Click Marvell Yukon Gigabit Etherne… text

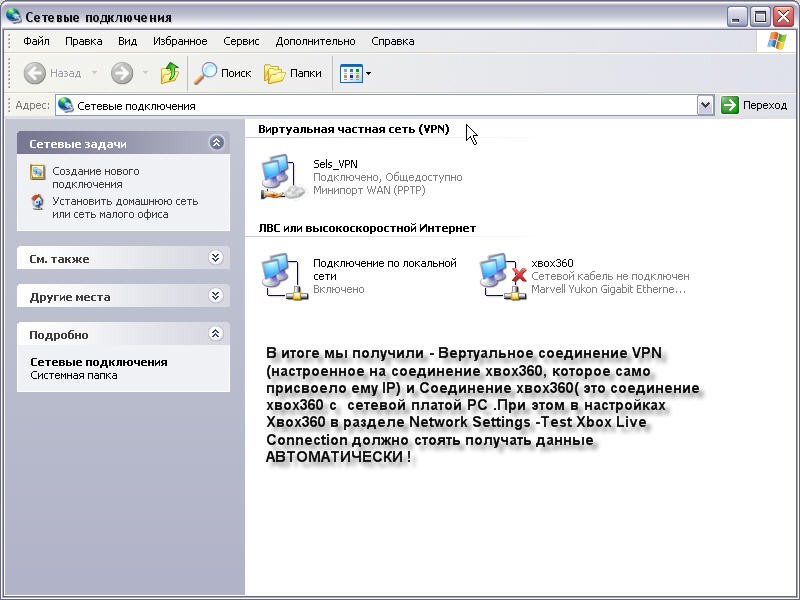tap(609, 289)
